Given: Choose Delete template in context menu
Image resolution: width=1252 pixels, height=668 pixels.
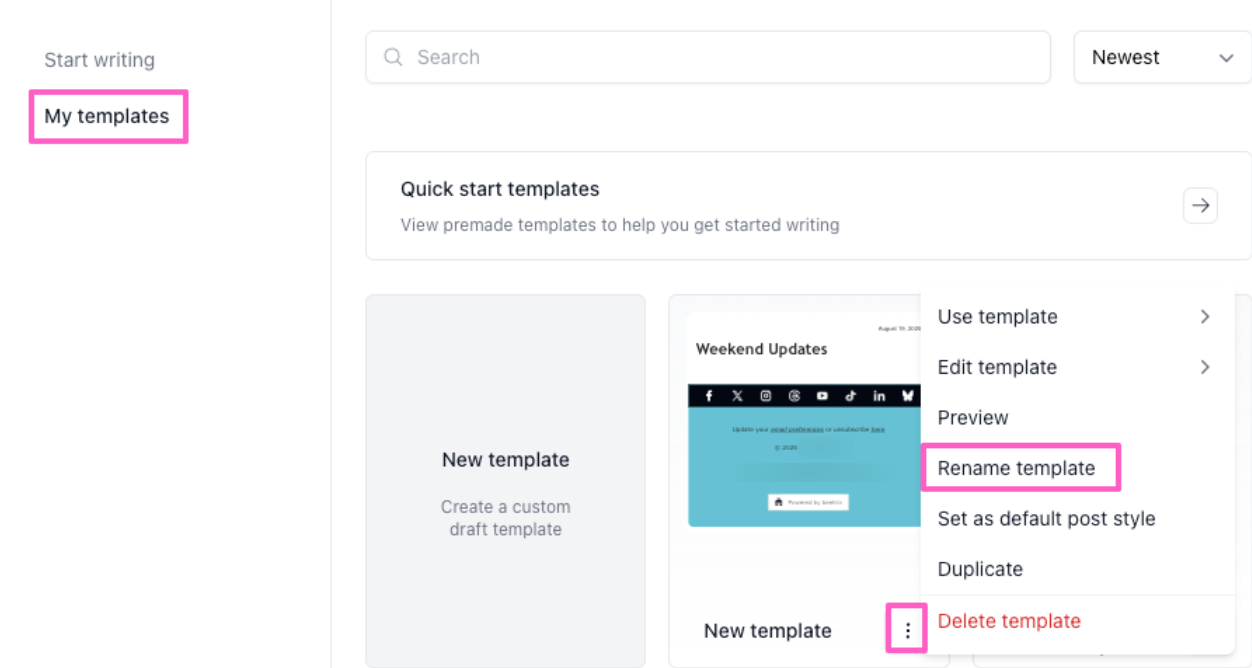Looking at the screenshot, I should click(1009, 621).
